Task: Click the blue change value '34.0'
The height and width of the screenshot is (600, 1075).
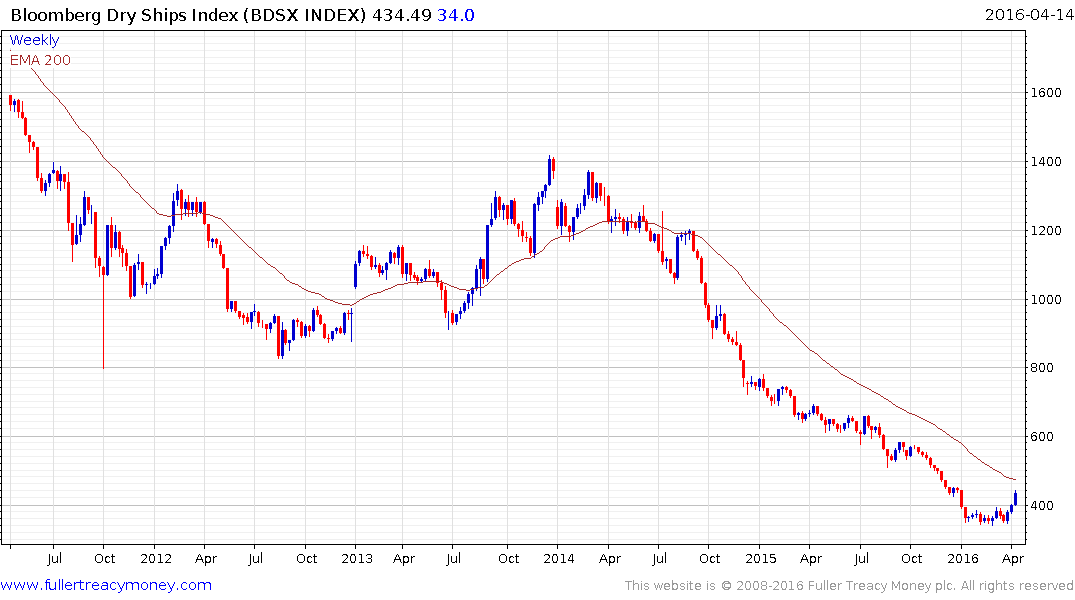Action: tap(456, 15)
